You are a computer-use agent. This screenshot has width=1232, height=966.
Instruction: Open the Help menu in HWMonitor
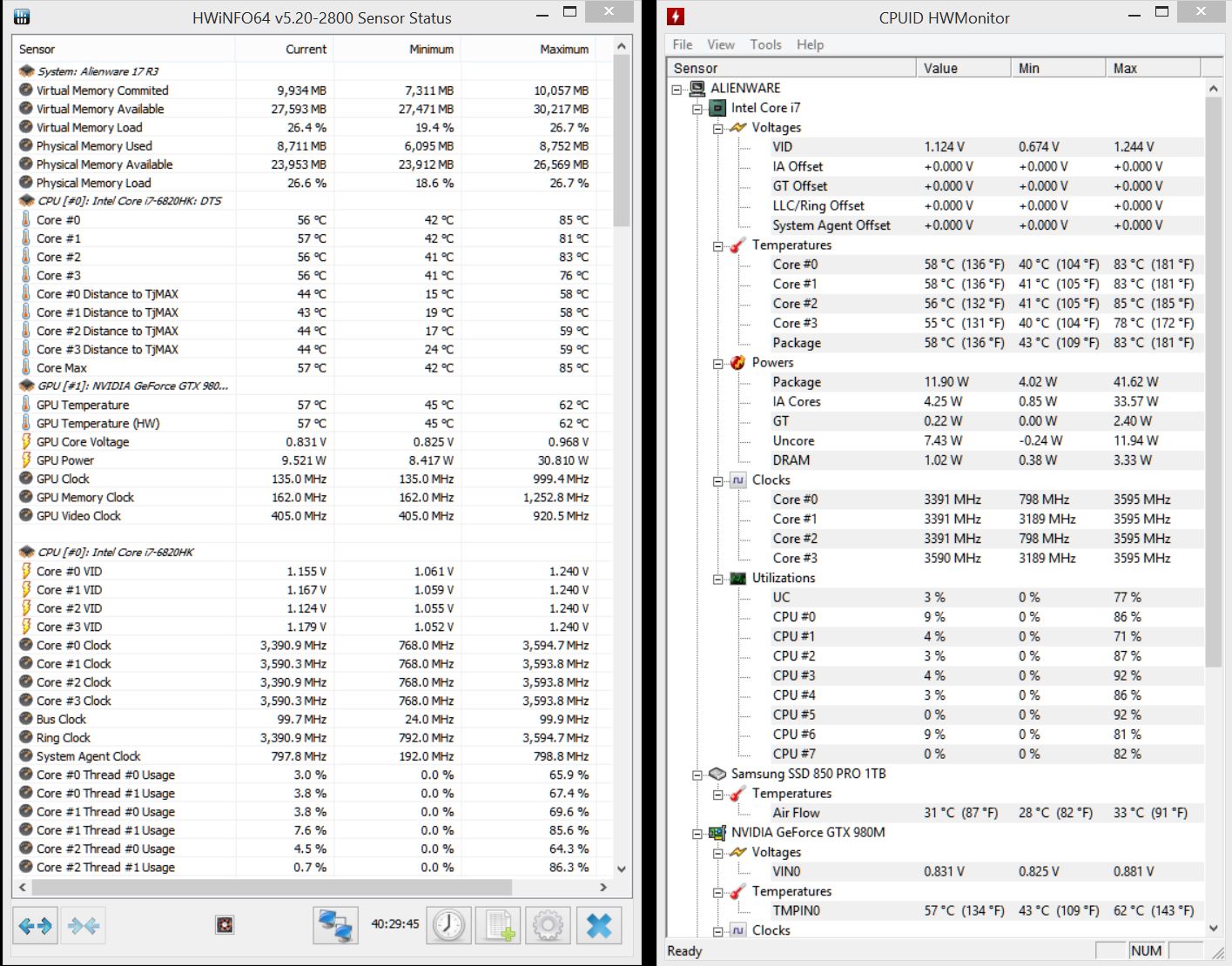pyautogui.click(x=810, y=44)
